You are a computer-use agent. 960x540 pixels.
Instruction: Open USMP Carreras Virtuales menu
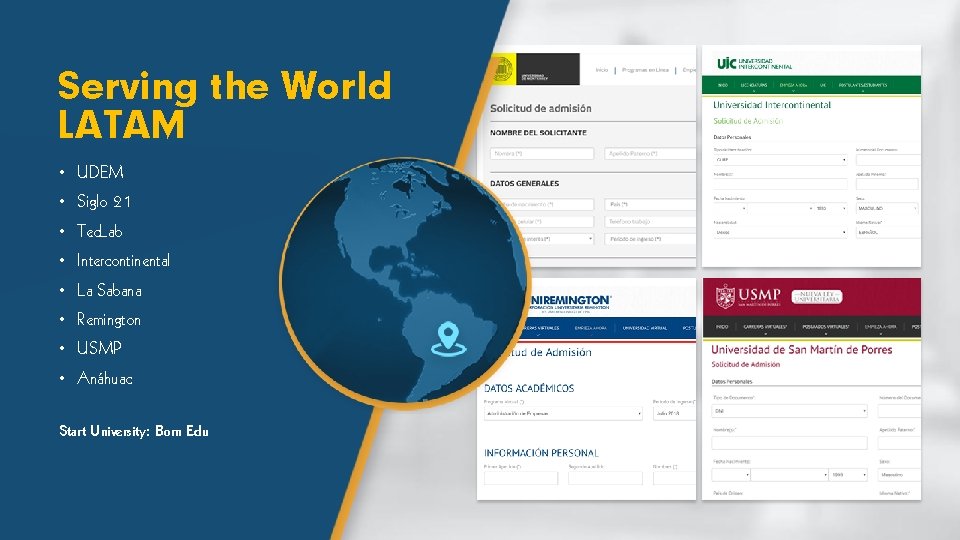[x=765, y=327]
